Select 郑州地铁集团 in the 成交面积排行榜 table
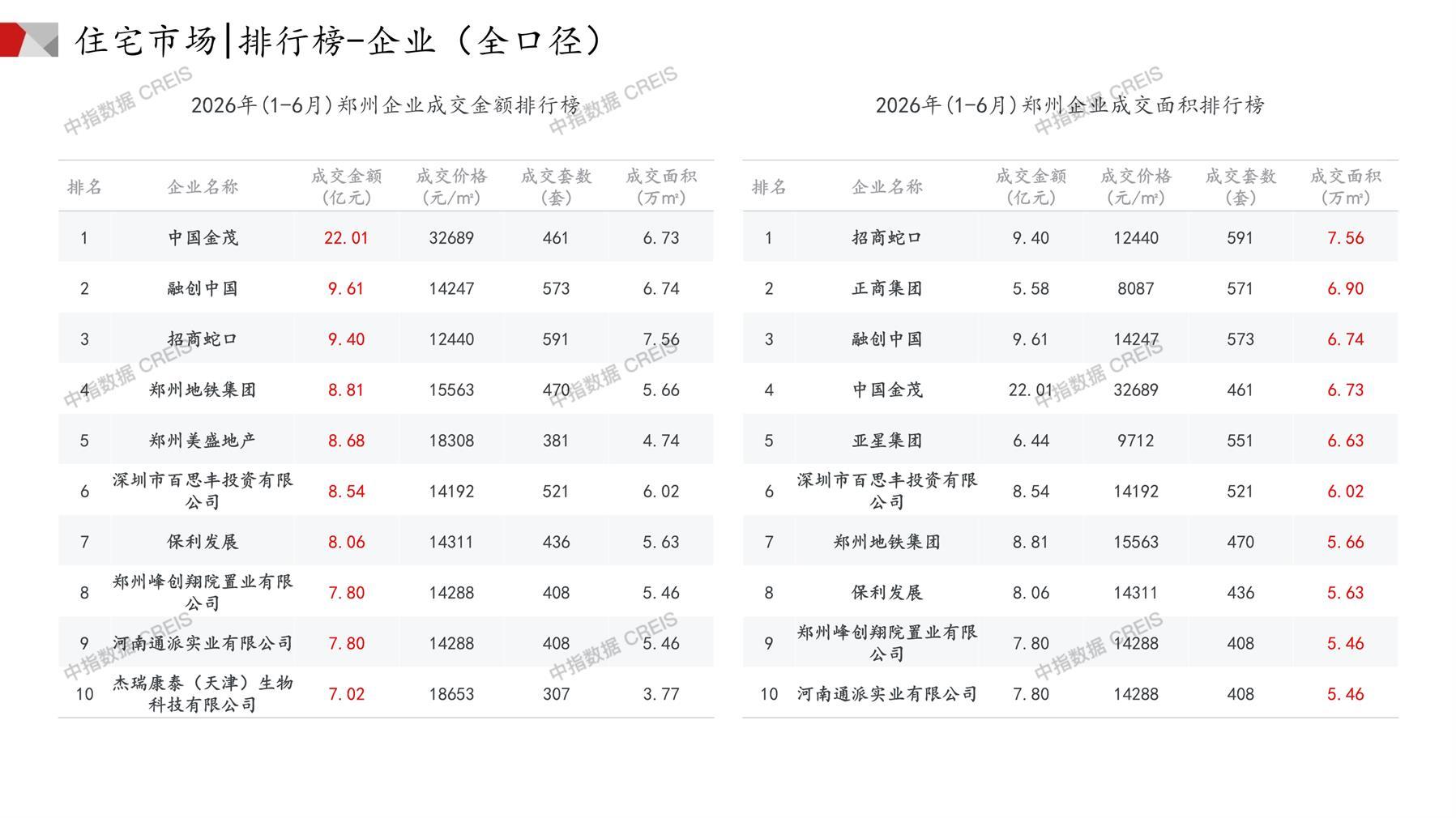1456x818 pixels. 887,542
